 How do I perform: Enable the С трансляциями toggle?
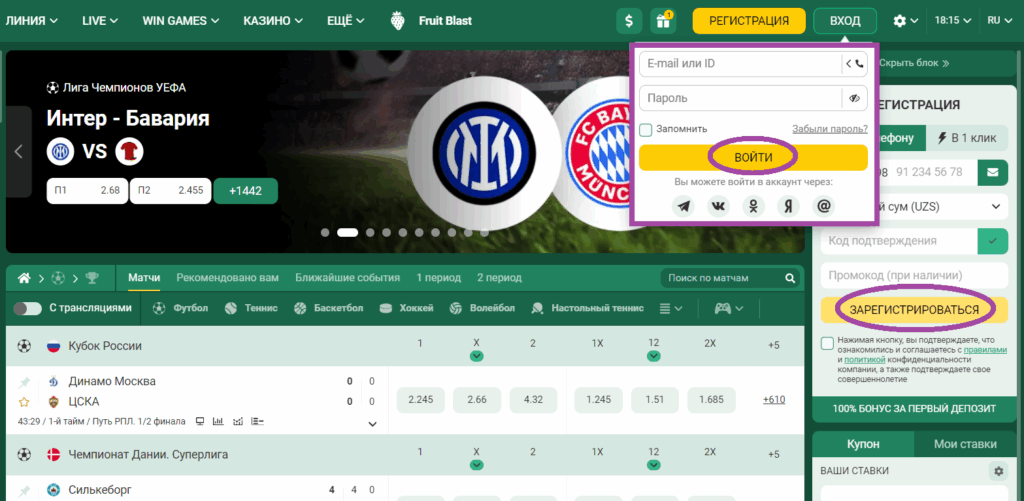pyautogui.click(x=28, y=309)
